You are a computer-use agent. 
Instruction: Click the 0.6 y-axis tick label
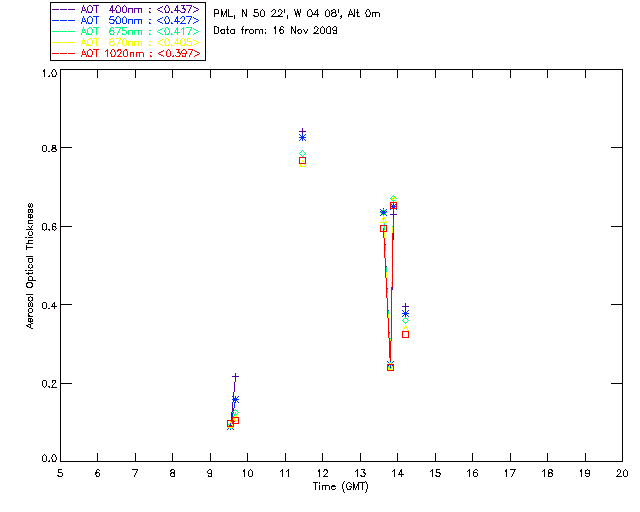tap(49, 227)
